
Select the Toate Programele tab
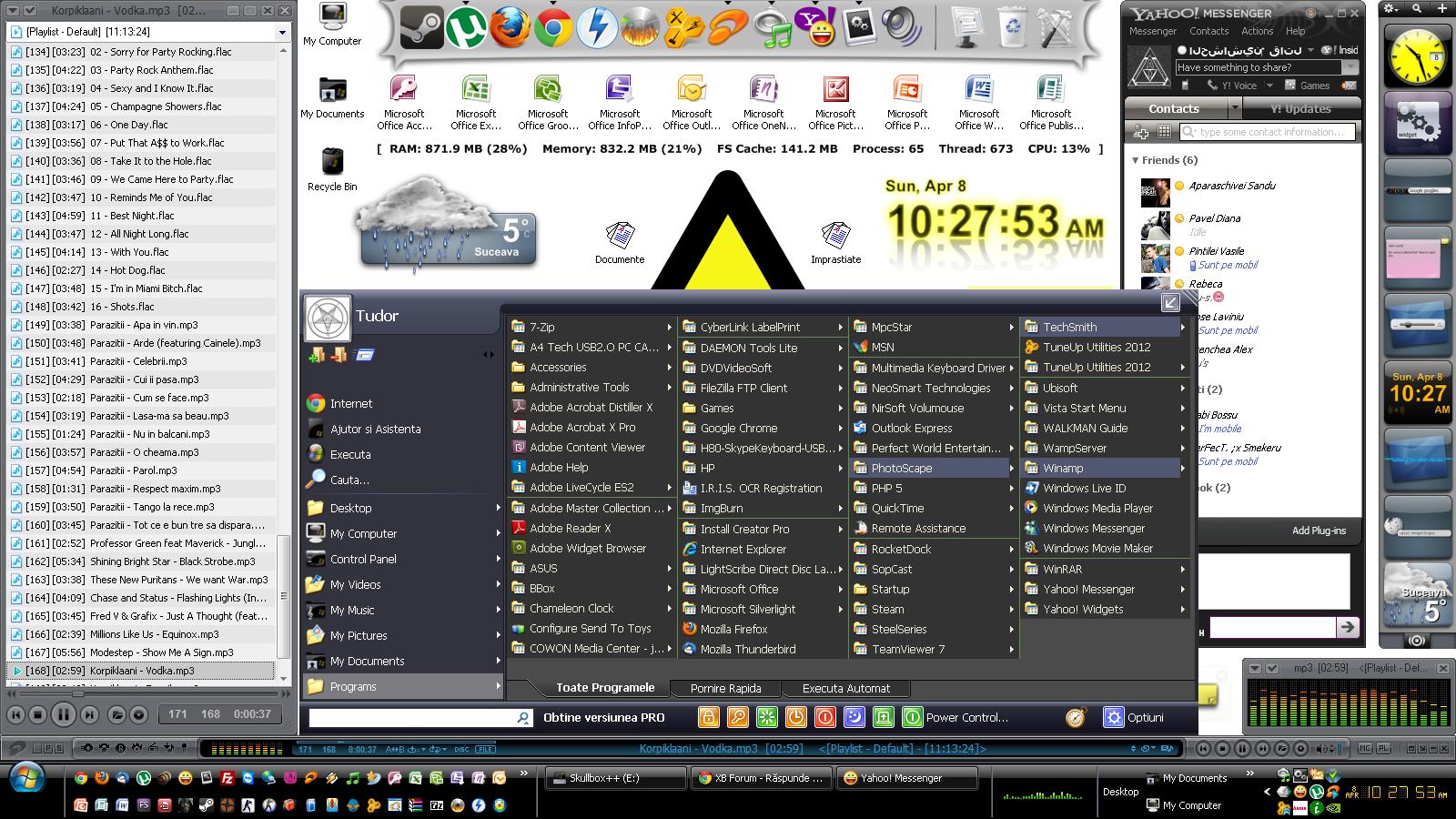(605, 688)
